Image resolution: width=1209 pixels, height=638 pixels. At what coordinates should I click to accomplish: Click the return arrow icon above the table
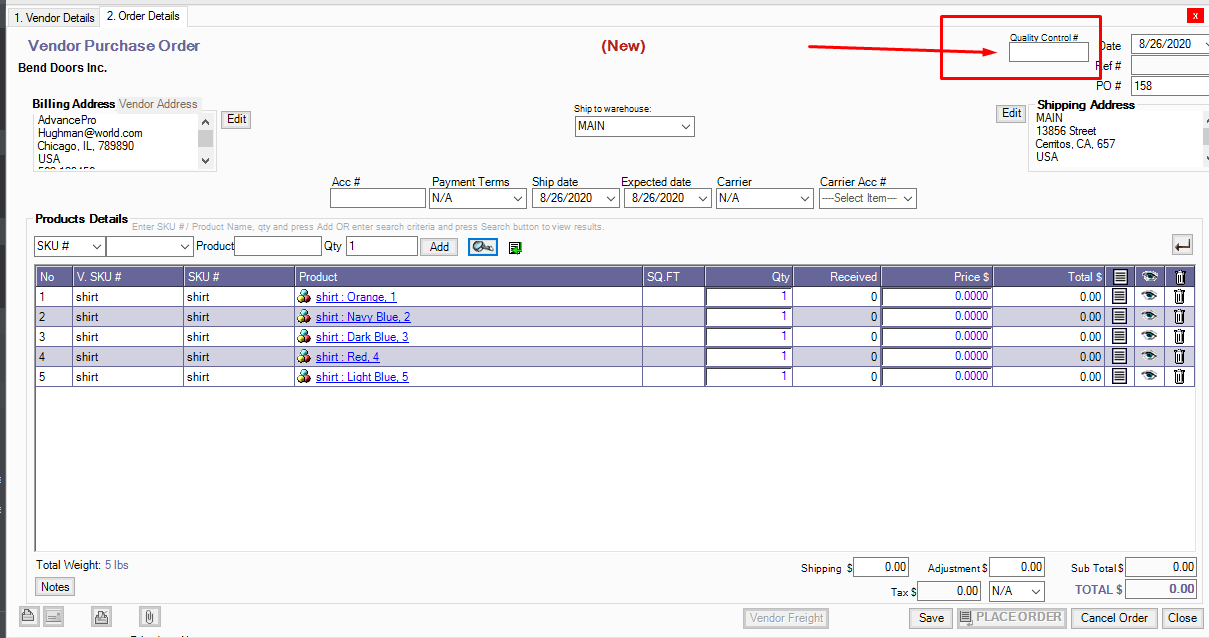tap(1183, 245)
